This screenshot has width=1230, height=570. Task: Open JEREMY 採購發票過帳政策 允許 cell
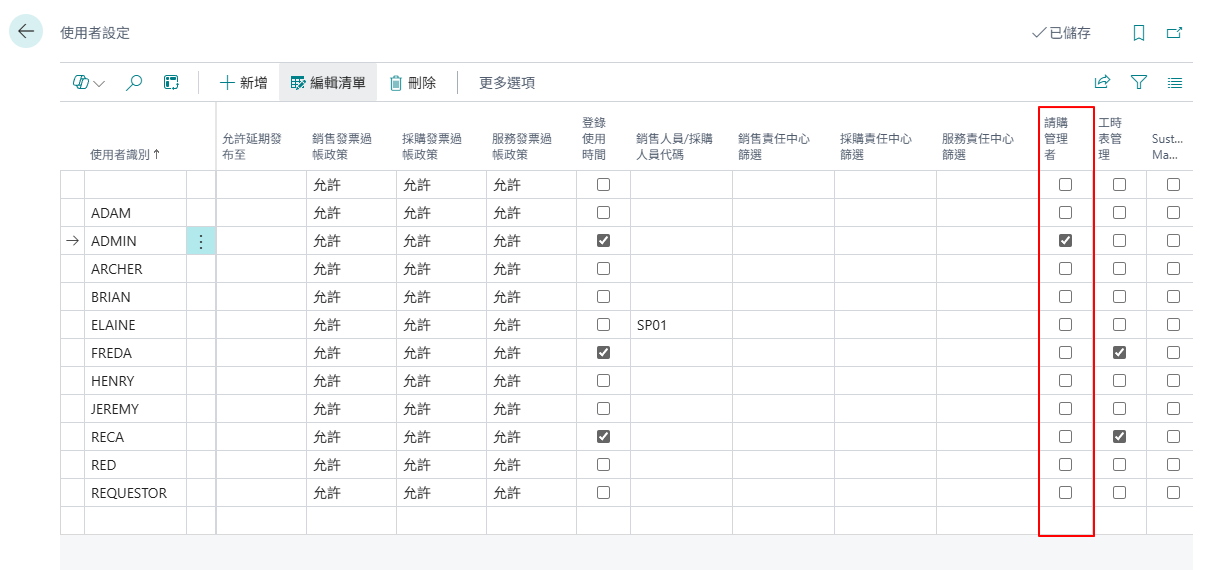pos(441,409)
